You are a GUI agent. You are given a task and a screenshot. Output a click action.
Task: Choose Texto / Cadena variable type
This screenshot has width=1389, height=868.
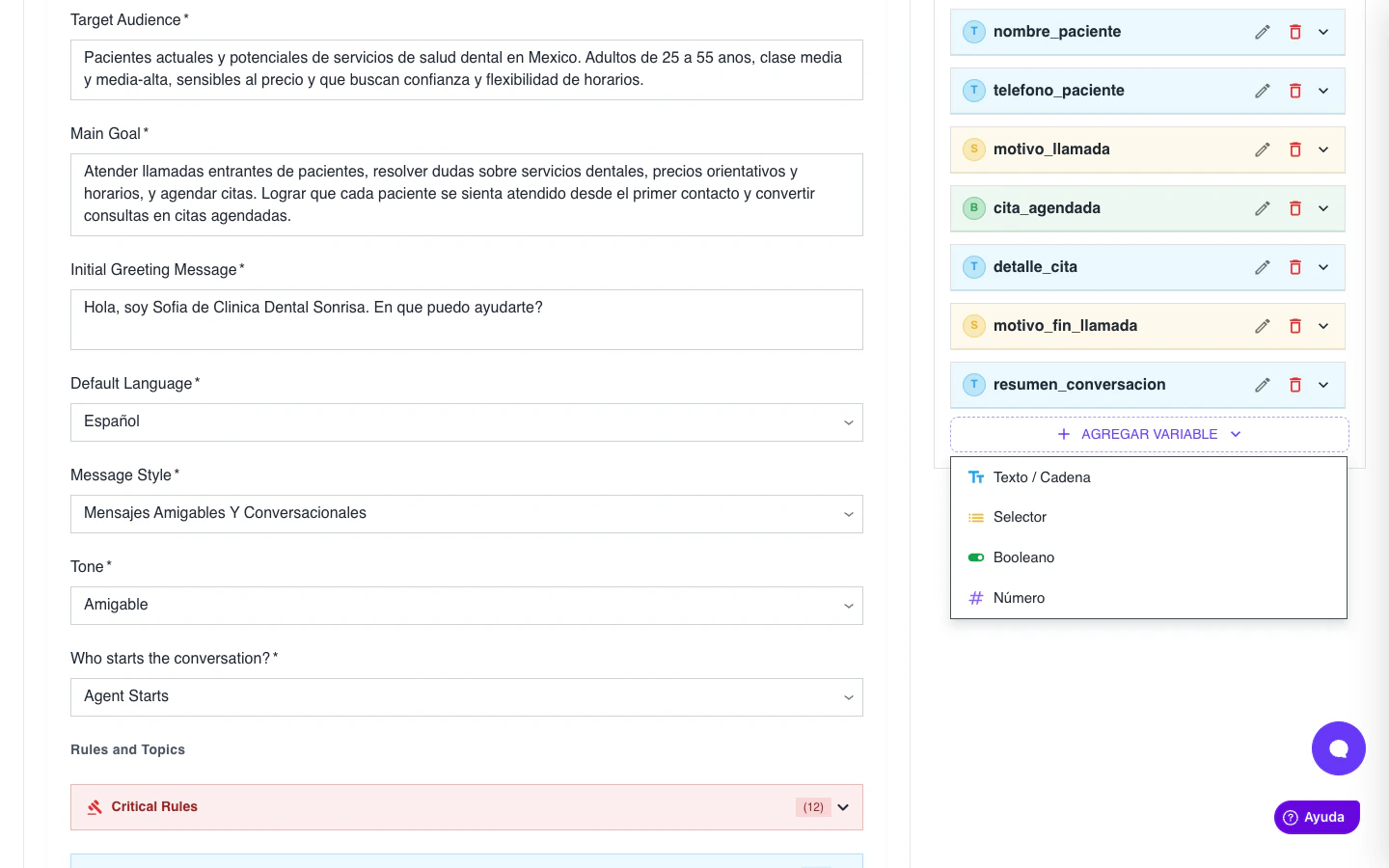[x=1042, y=477]
